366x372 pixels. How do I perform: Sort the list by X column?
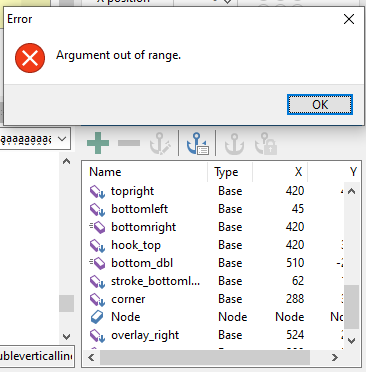280,172
